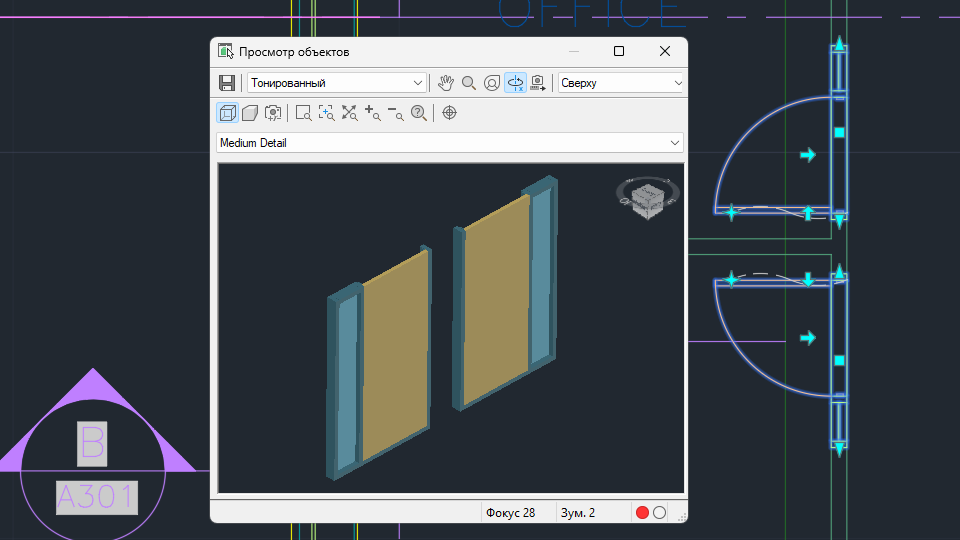Screen dimensions: 960x540
Task: Minimize the Просмотр объектов window
Action: click(x=574, y=51)
